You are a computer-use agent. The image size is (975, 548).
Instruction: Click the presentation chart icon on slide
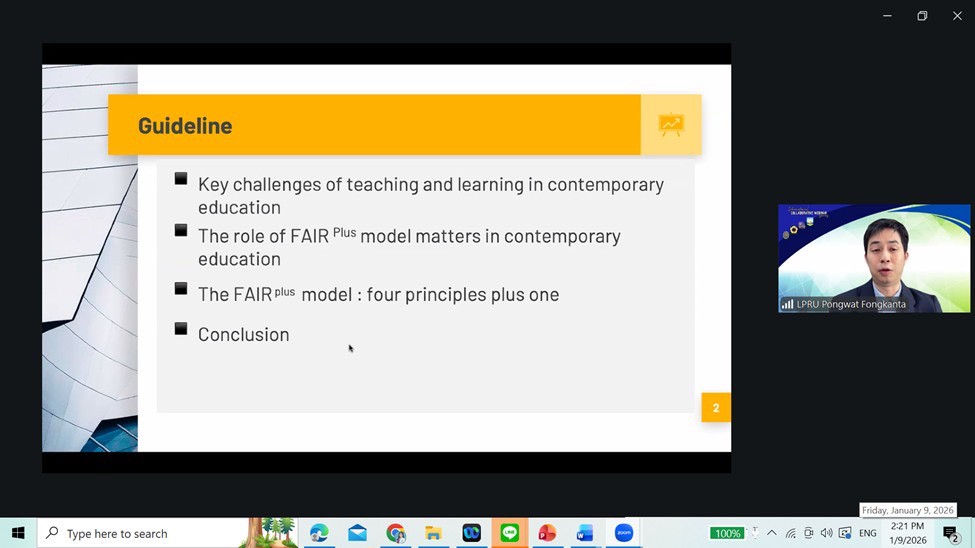pos(671,125)
